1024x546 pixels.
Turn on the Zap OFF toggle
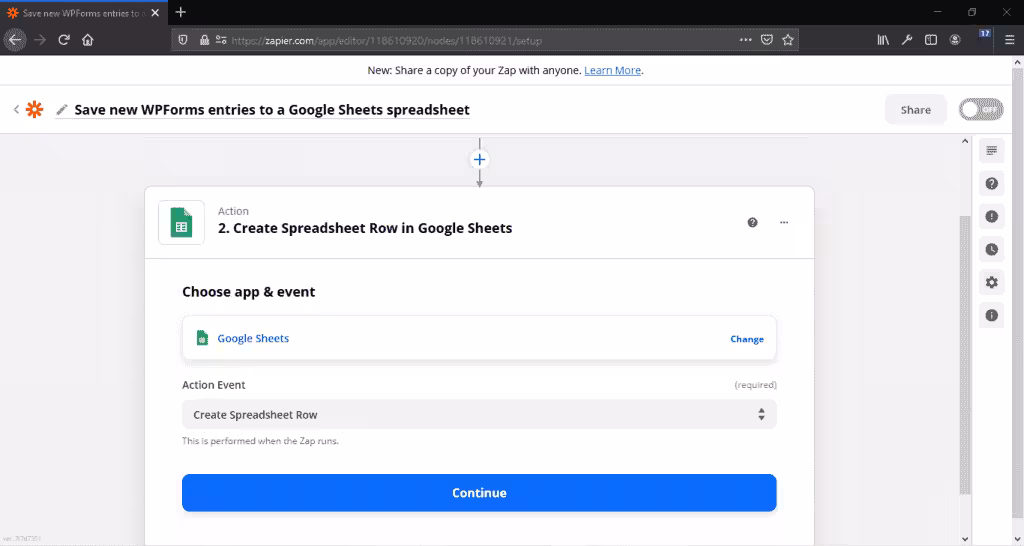click(x=981, y=109)
